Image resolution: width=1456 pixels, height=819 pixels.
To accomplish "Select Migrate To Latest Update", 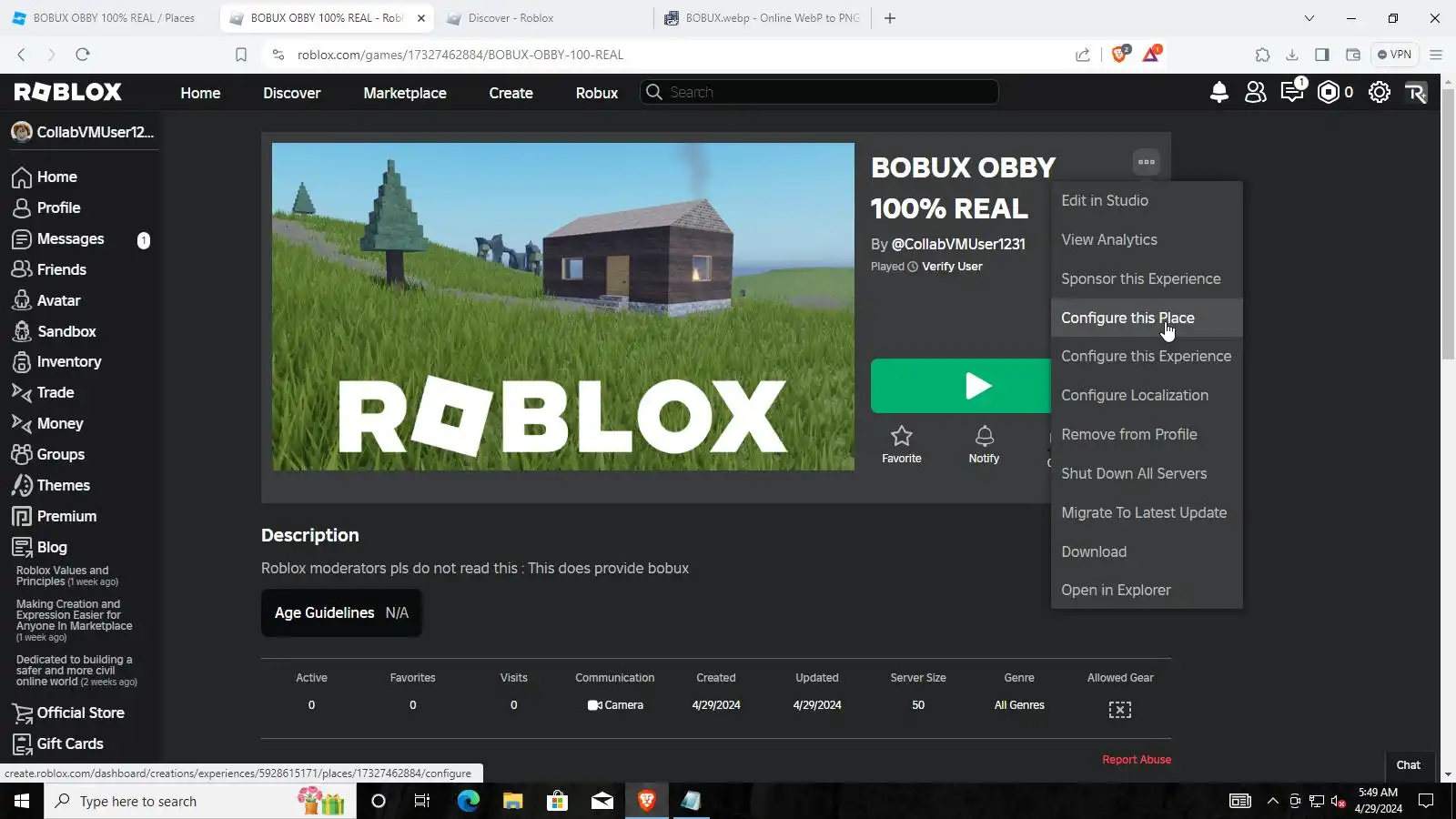I will (x=1147, y=512).
